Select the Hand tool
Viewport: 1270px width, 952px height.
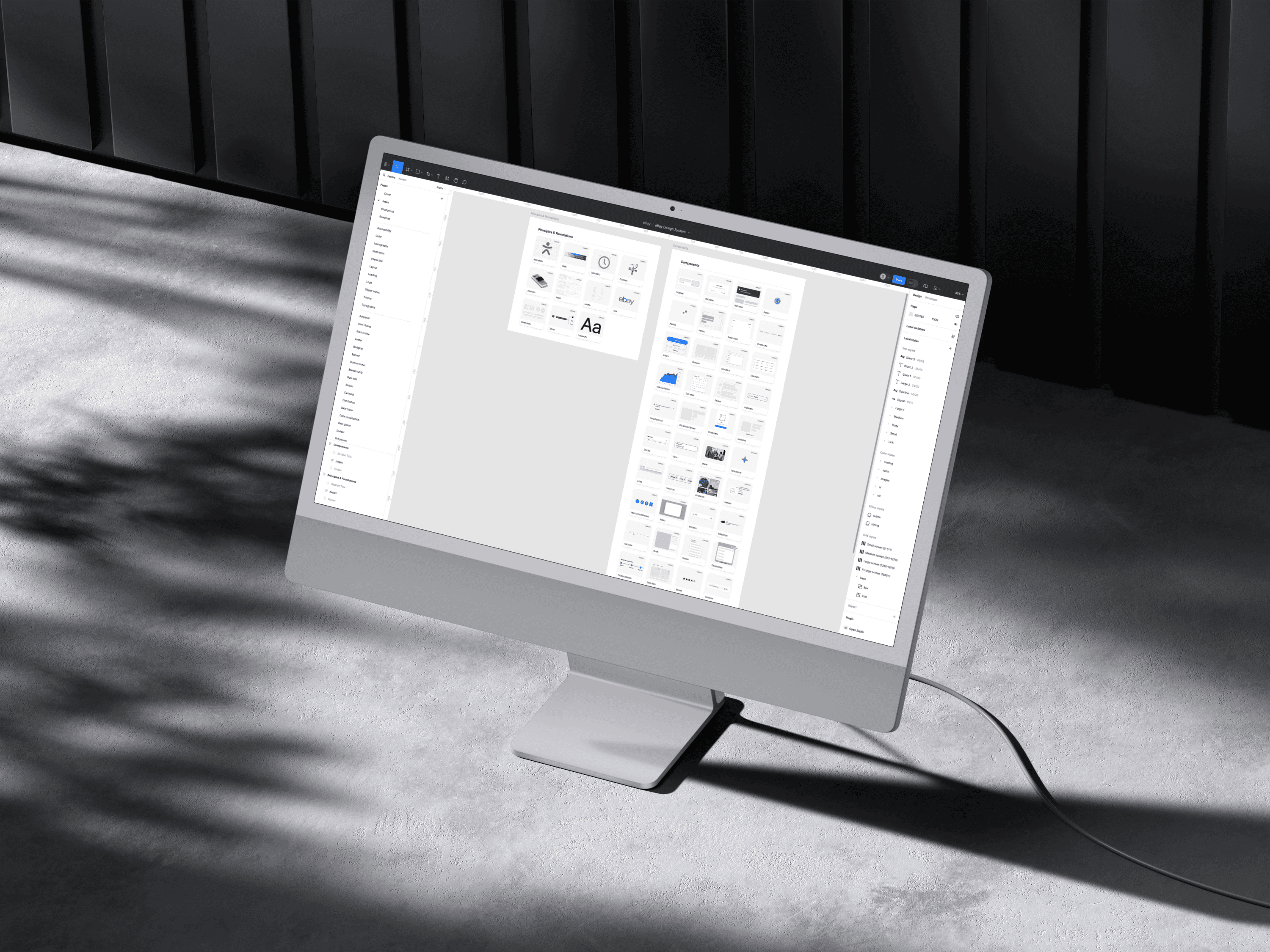[456, 181]
